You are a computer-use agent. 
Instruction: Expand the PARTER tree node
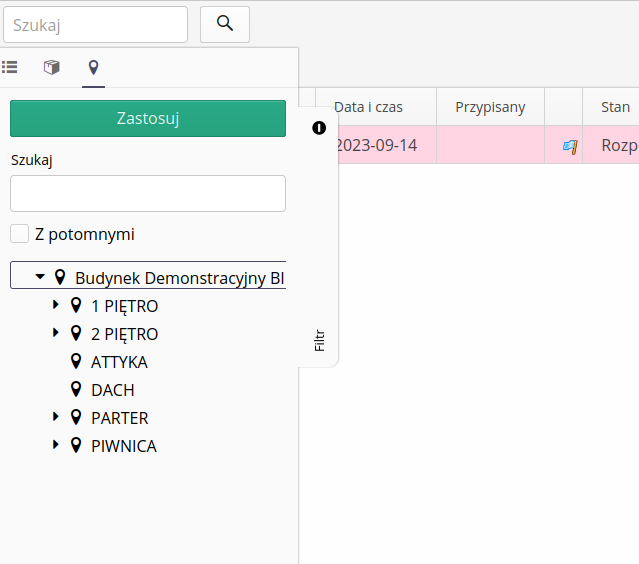click(x=56, y=417)
